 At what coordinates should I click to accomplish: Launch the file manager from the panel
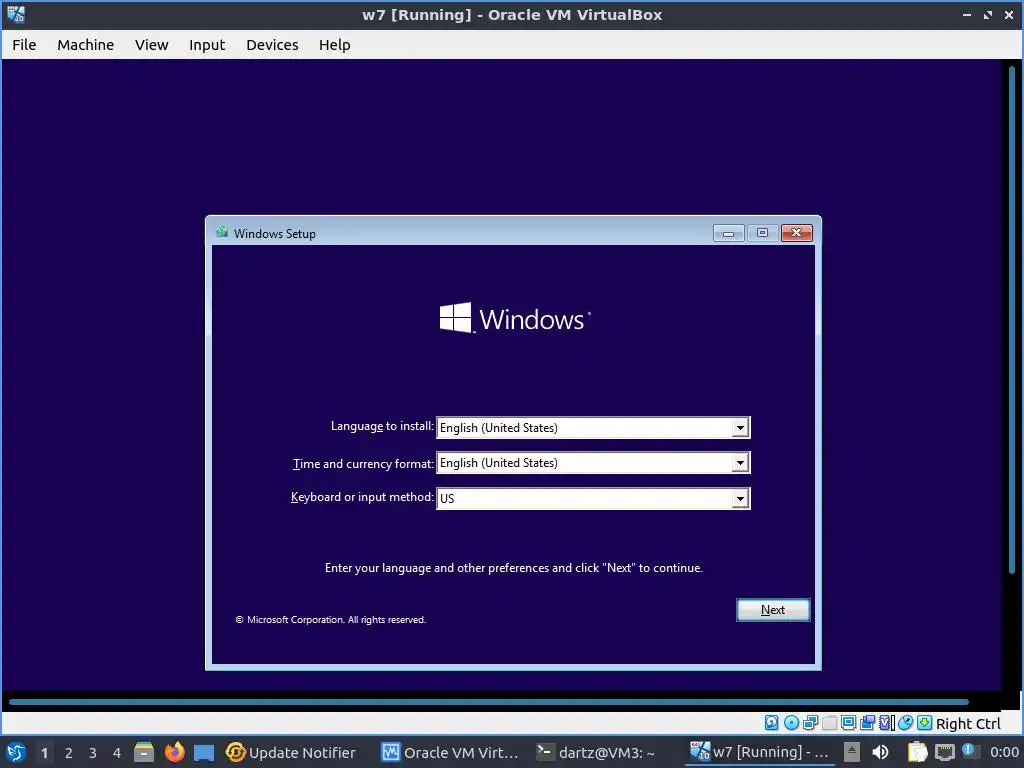(144, 752)
